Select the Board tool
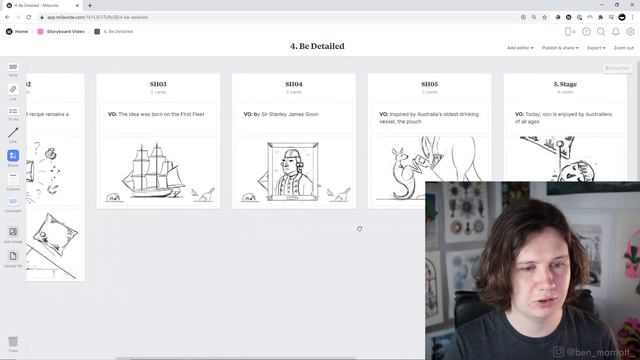The width and height of the screenshot is (640, 360). coord(13,158)
